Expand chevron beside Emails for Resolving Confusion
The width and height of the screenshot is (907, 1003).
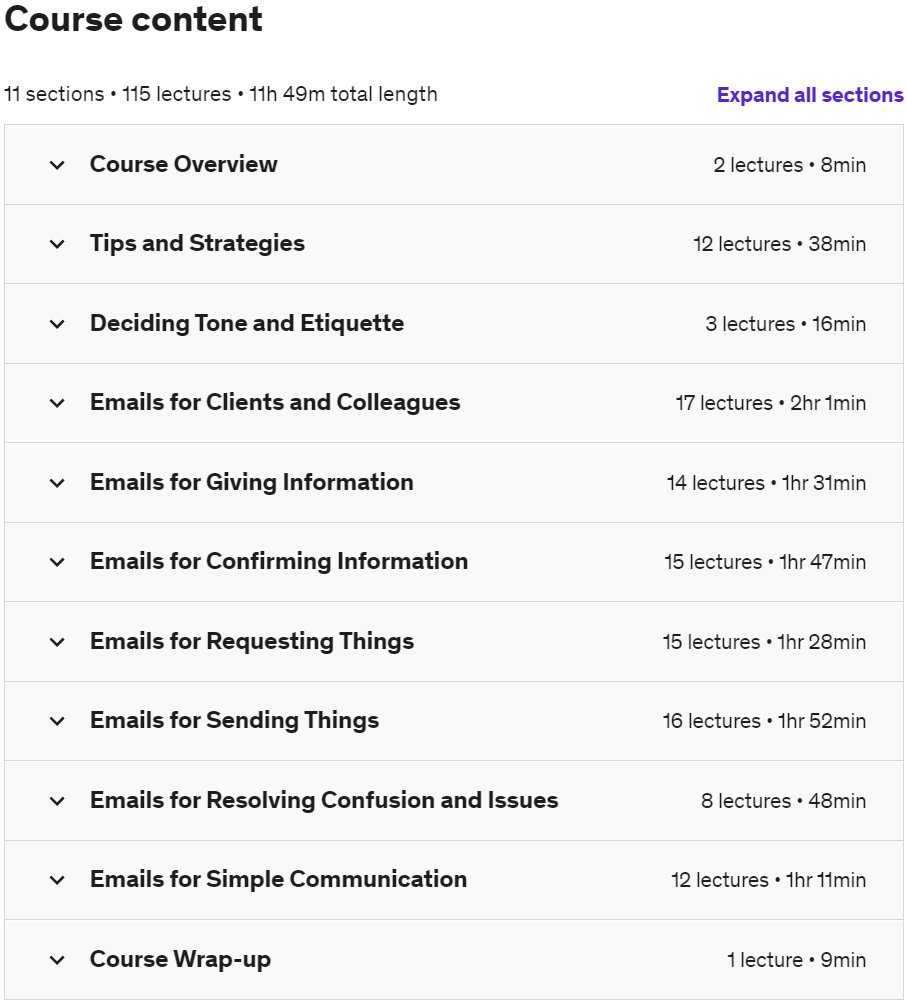pos(57,801)
